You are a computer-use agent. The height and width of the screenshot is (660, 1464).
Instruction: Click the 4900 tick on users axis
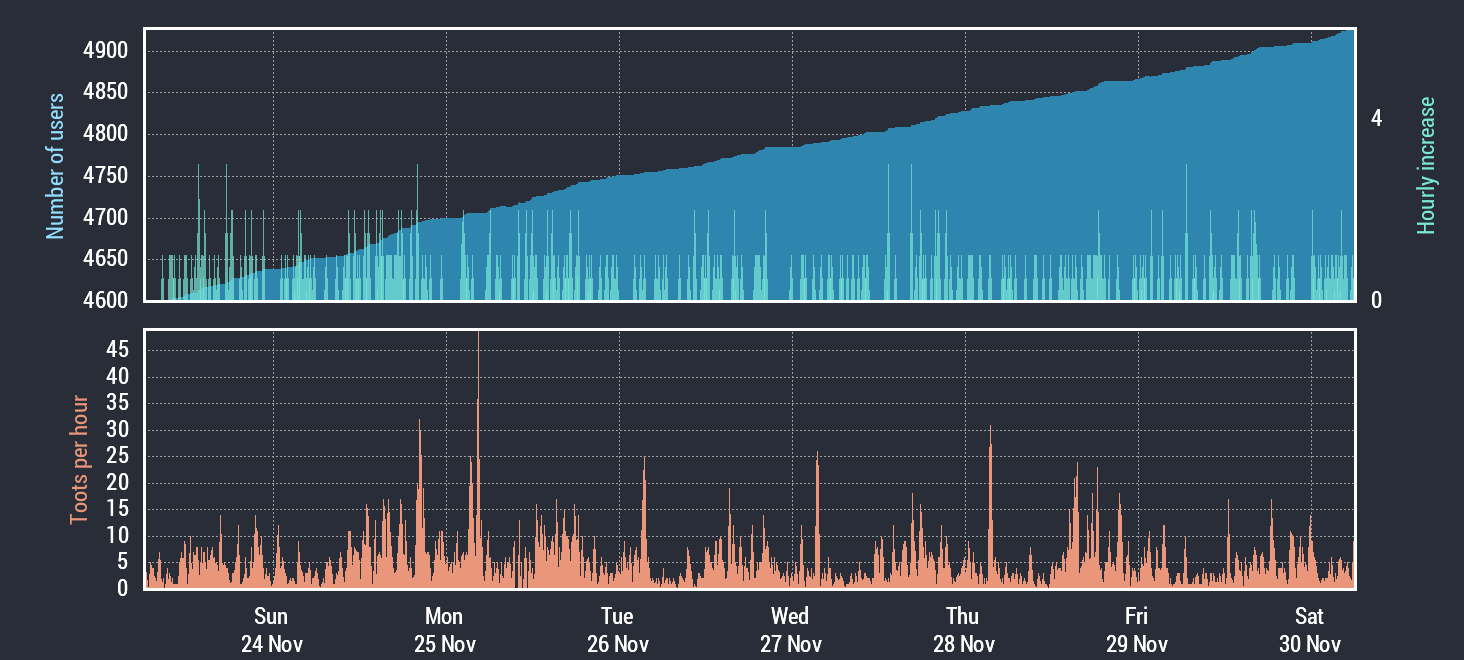point(108,51)
